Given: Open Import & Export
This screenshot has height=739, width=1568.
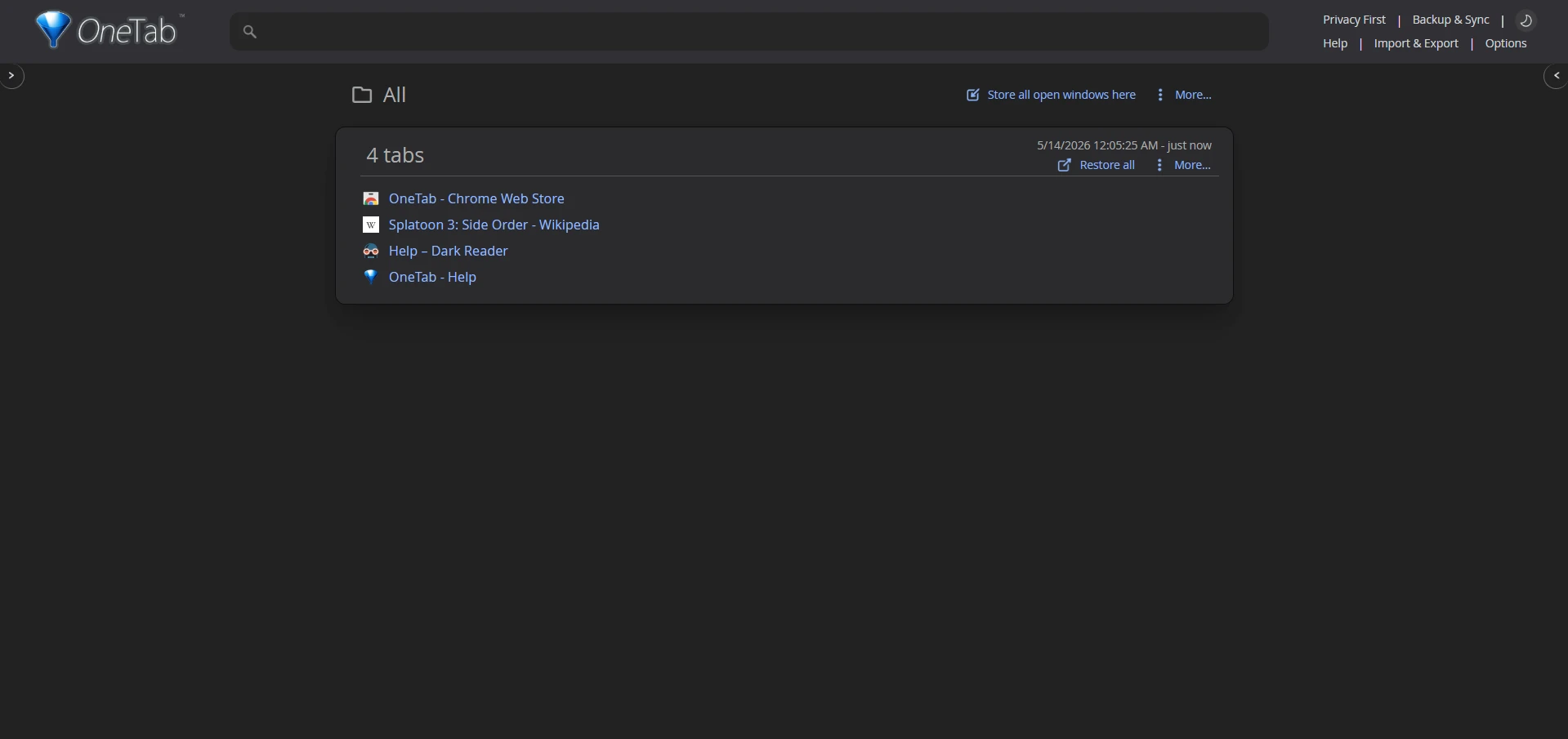Looking at the screenshot, I should pos(1416,43).
